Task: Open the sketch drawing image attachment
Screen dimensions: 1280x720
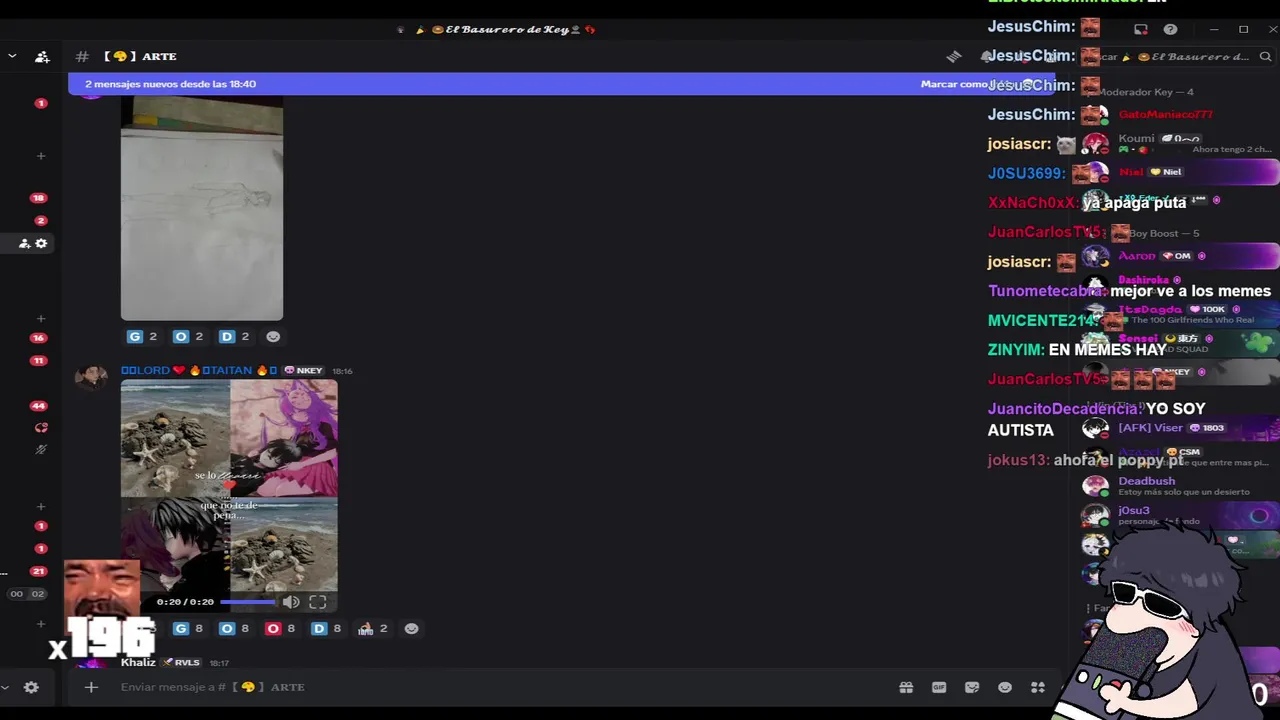Action: pos(202,209)
